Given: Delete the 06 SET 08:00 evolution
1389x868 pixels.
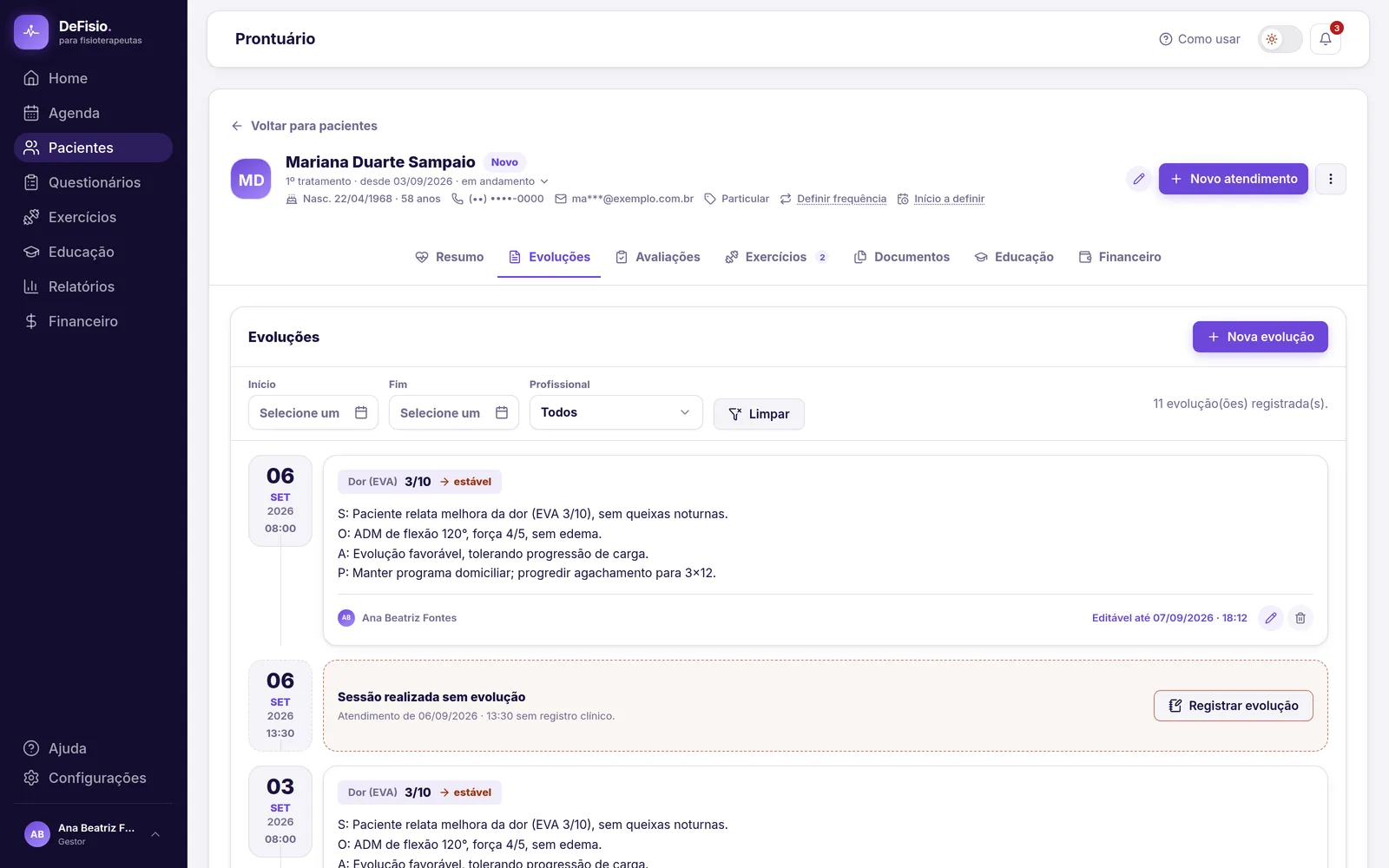Looking at the screenshot, I should (1300, 618).
